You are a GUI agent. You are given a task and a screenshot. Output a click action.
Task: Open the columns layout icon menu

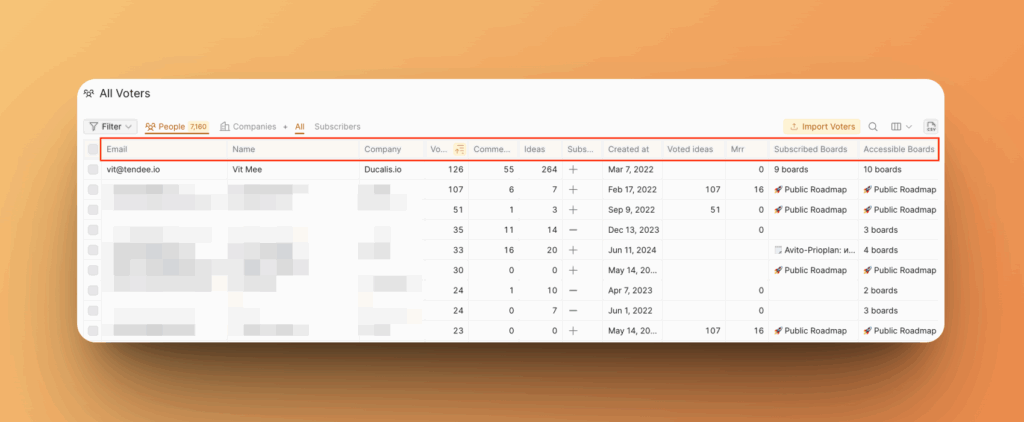pyautogui.click(x=902, y=127)
